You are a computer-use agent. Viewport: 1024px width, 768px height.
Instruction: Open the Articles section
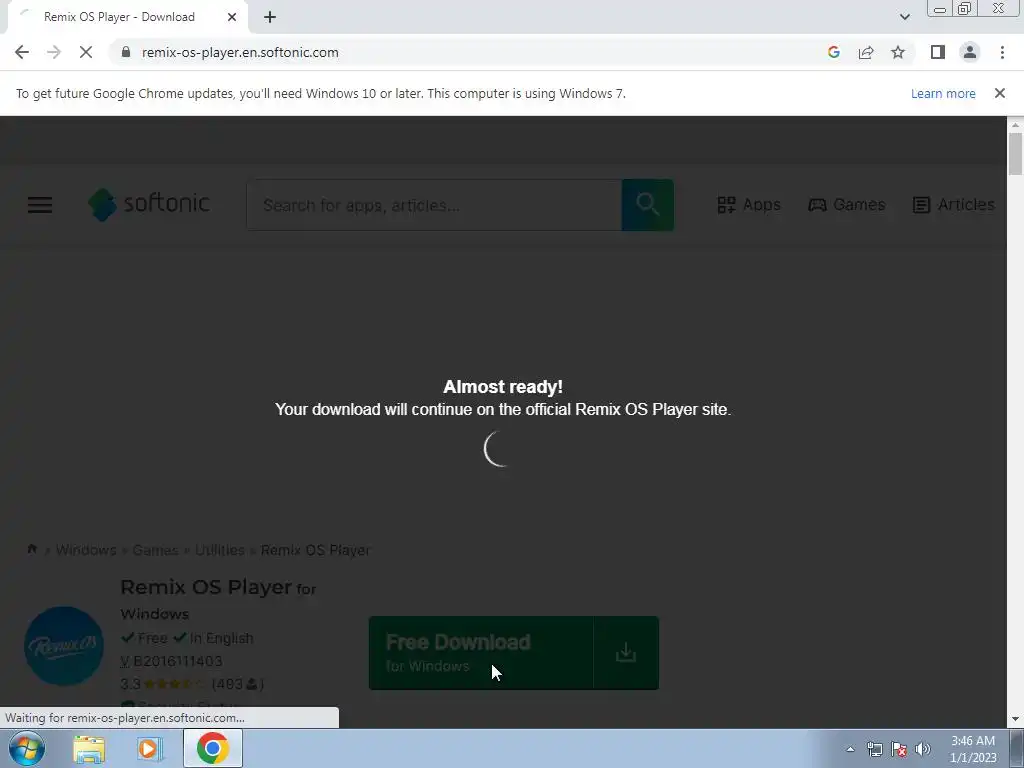click(x=953, y=204)
